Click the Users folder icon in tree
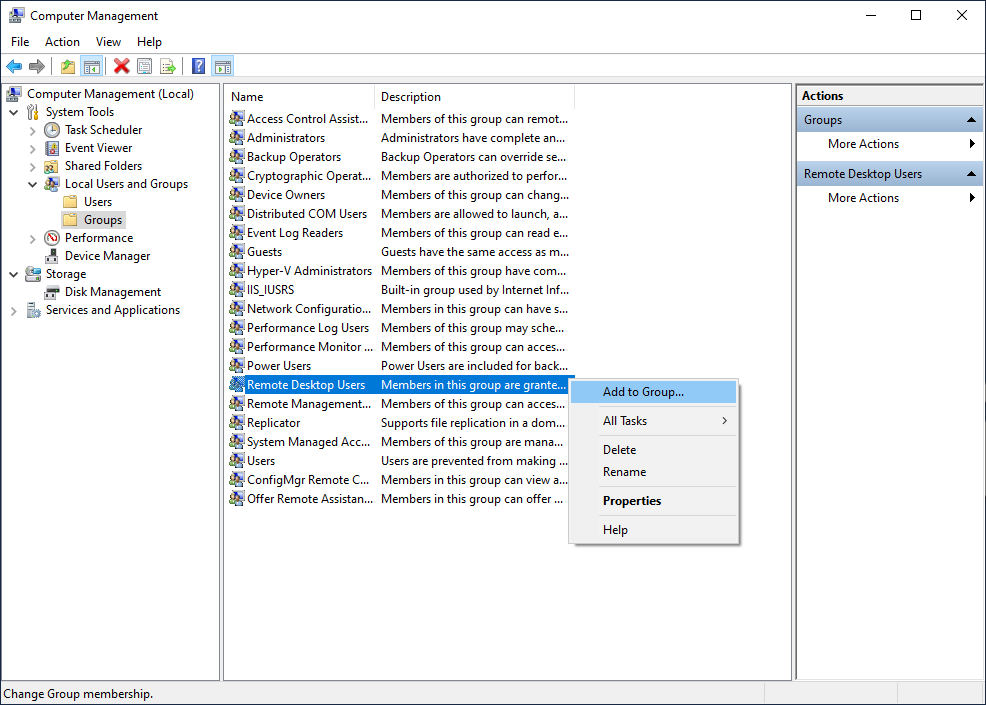This screenshot has width=986, height=705. coord(71,202)
